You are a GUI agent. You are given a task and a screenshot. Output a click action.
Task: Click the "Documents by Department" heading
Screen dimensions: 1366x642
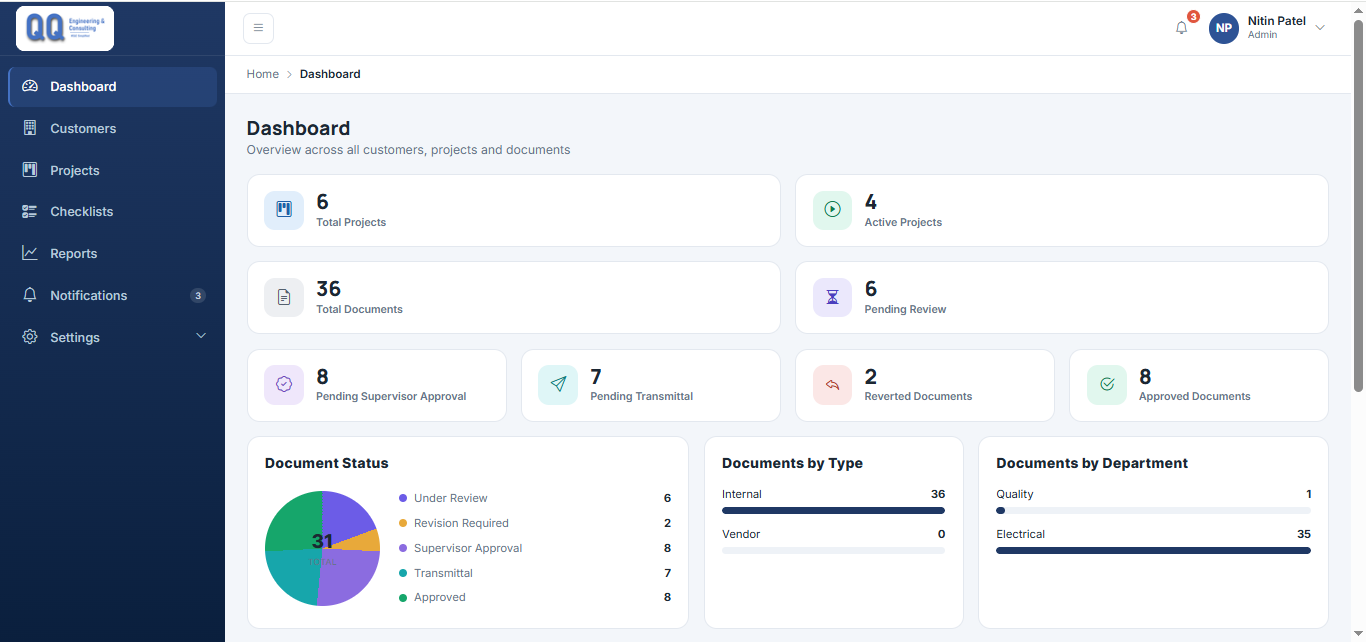pos(1092,463)
